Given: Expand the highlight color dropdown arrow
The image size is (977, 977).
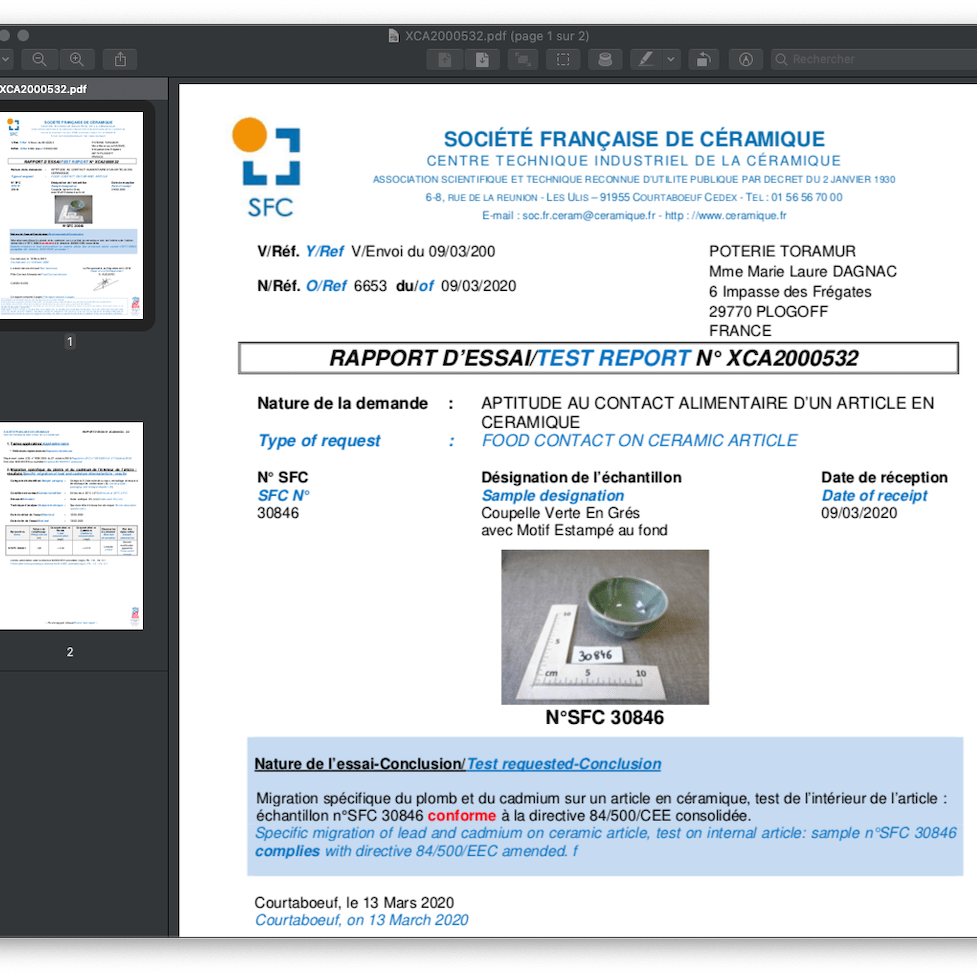Looking at the screenshot, I should click(x=671, y=59).
